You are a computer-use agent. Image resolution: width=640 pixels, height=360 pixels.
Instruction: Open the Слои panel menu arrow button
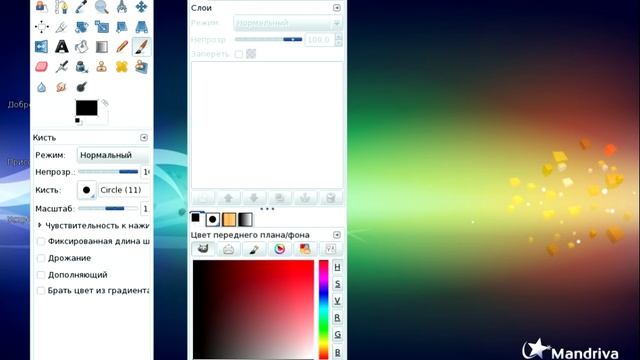tap(337, 8)
